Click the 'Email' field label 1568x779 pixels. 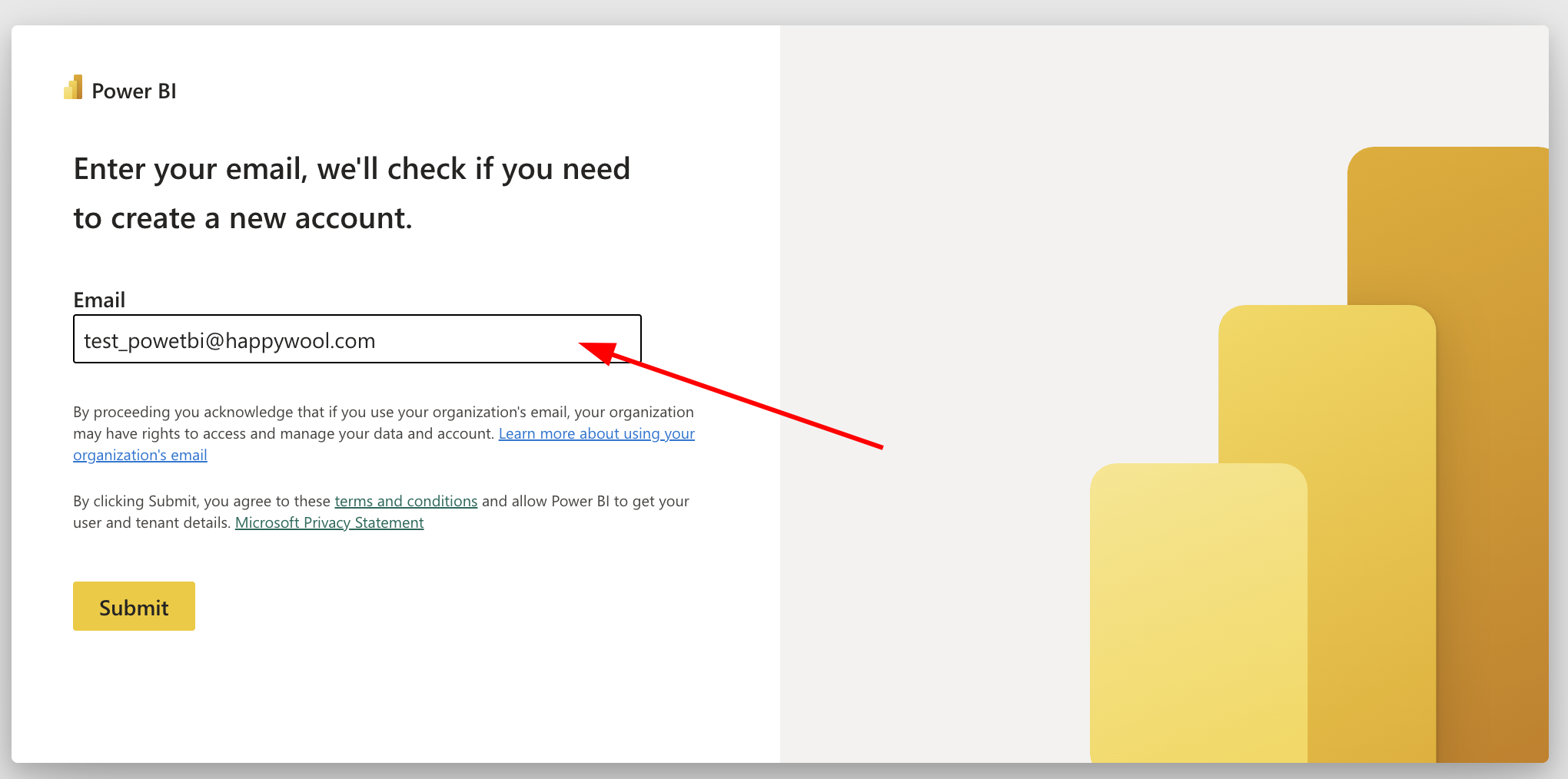[x=99, y=300]
